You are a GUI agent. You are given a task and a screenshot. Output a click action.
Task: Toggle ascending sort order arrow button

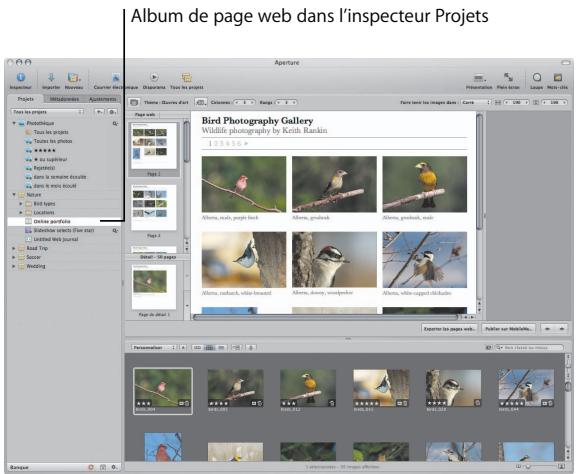pos(183,347)
